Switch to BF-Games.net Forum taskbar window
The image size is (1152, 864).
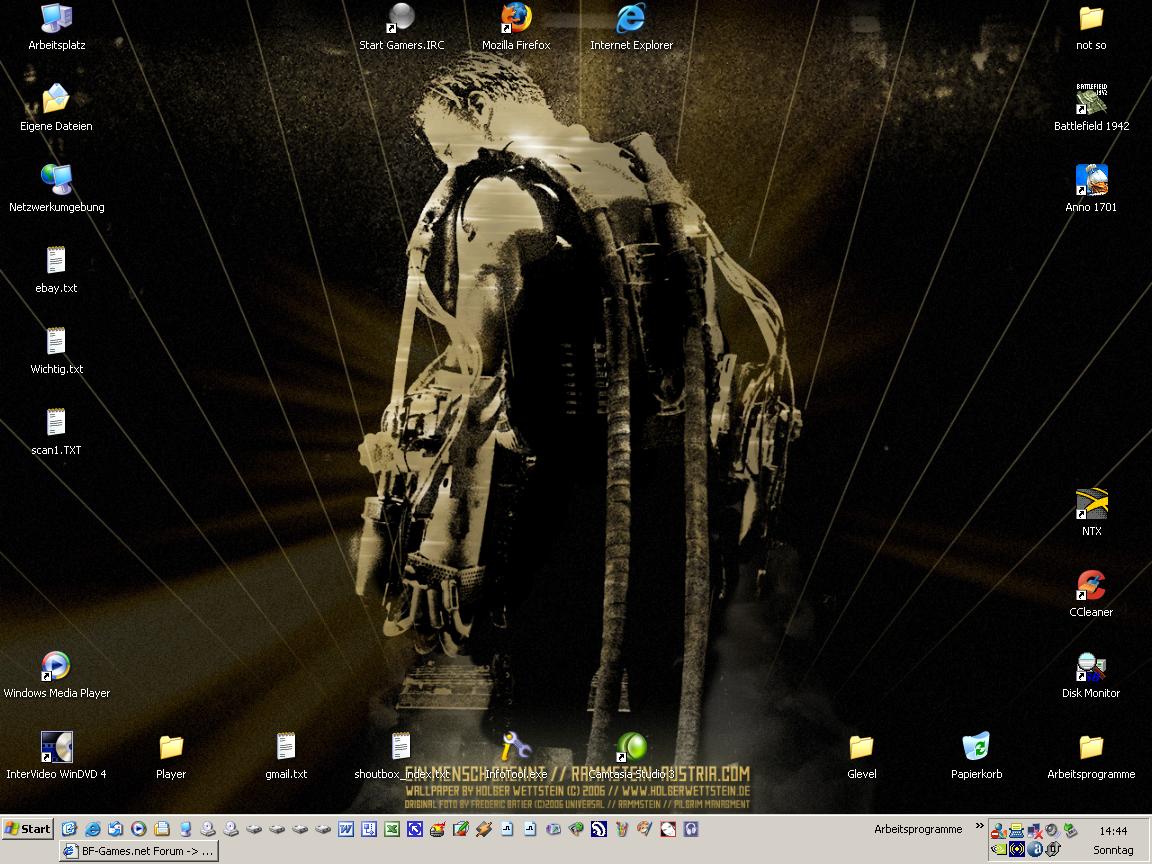(139, 851)
